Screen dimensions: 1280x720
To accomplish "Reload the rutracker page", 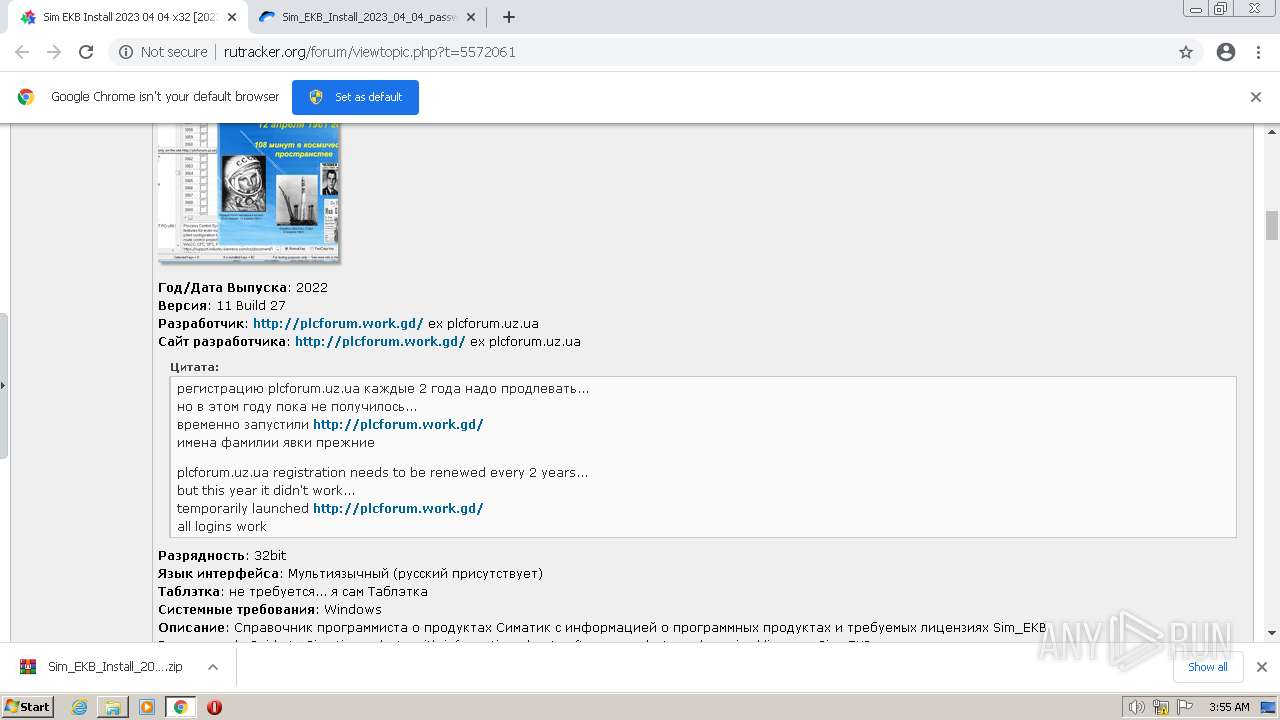I will (86, 52).
